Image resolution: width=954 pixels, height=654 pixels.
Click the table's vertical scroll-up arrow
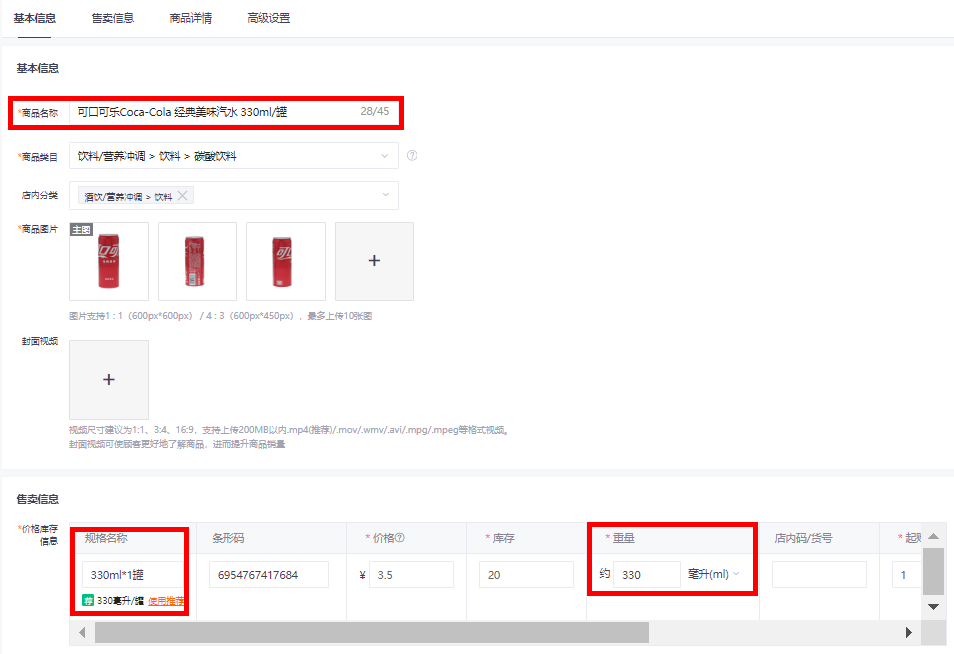click(933, 536)
